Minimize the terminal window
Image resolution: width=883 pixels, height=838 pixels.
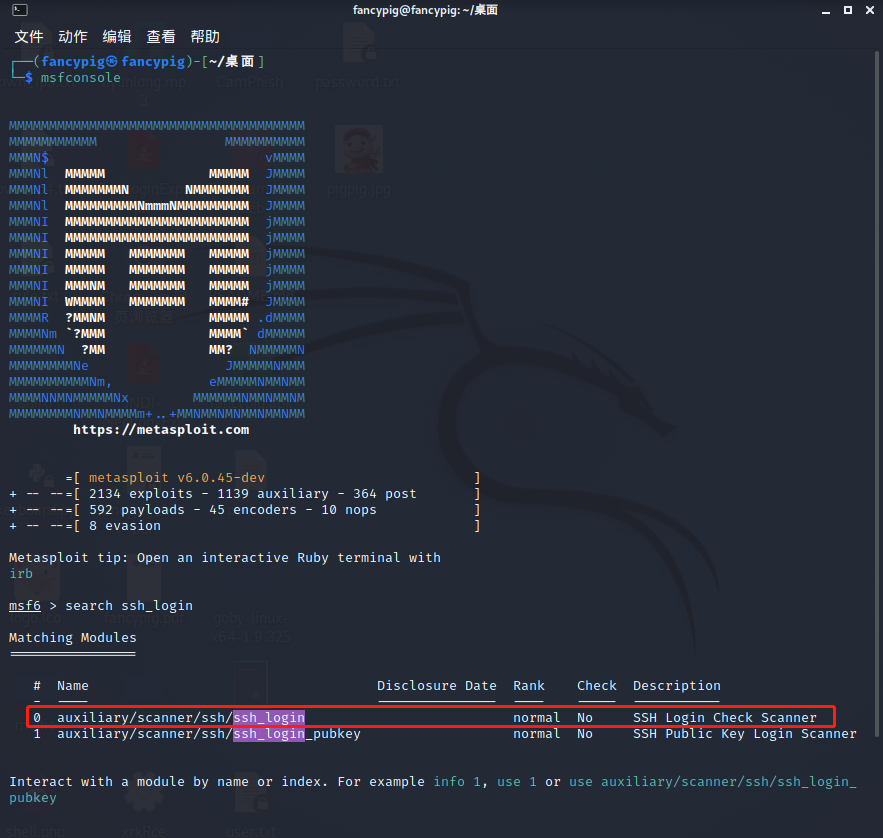826,11
